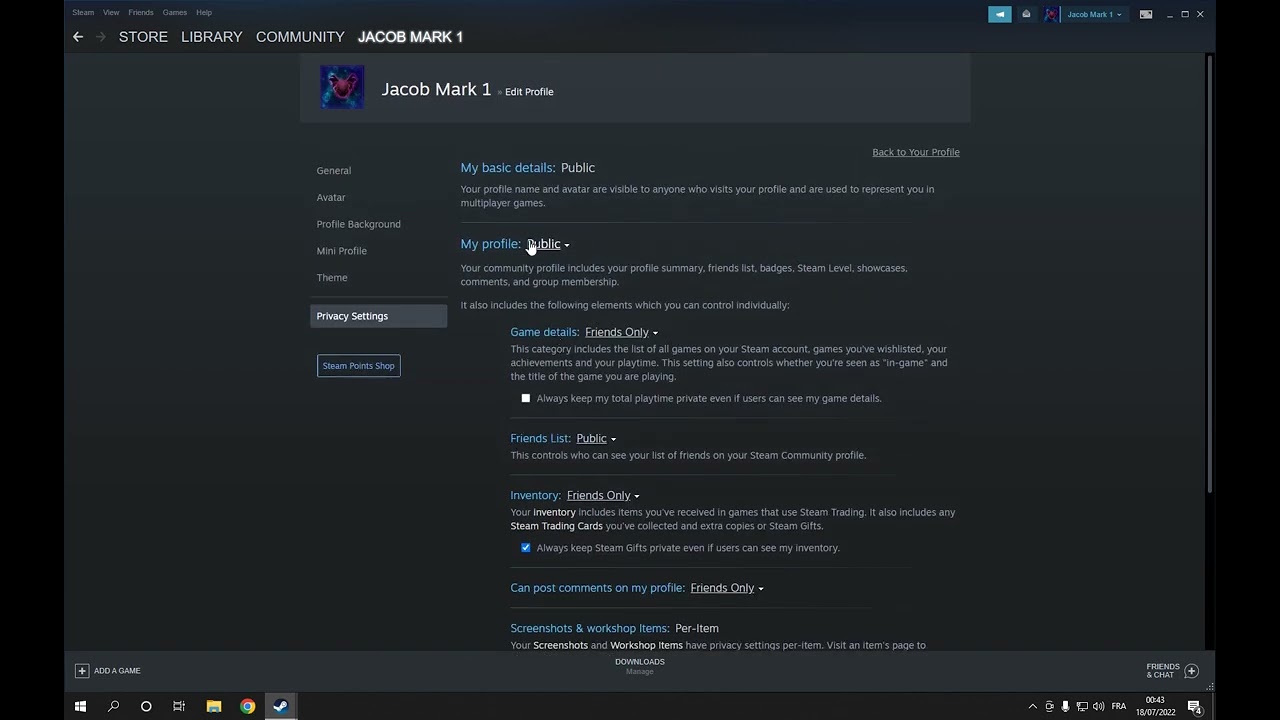
Task: Go to the STORE tab
Action: pyautogui.click(x=143, y=37)
